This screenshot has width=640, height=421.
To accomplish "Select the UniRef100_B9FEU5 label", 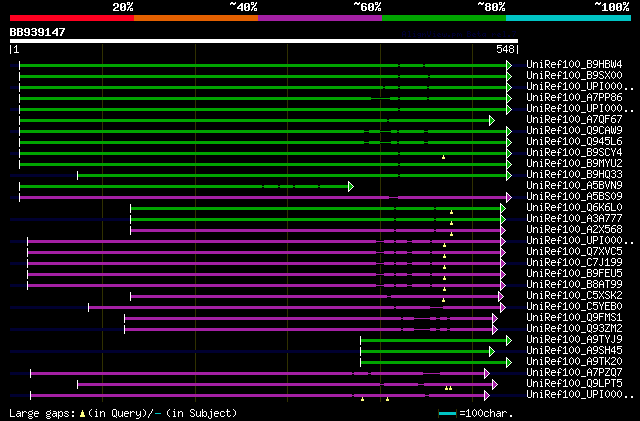I will pyautogui.click(x=574, y=273).
